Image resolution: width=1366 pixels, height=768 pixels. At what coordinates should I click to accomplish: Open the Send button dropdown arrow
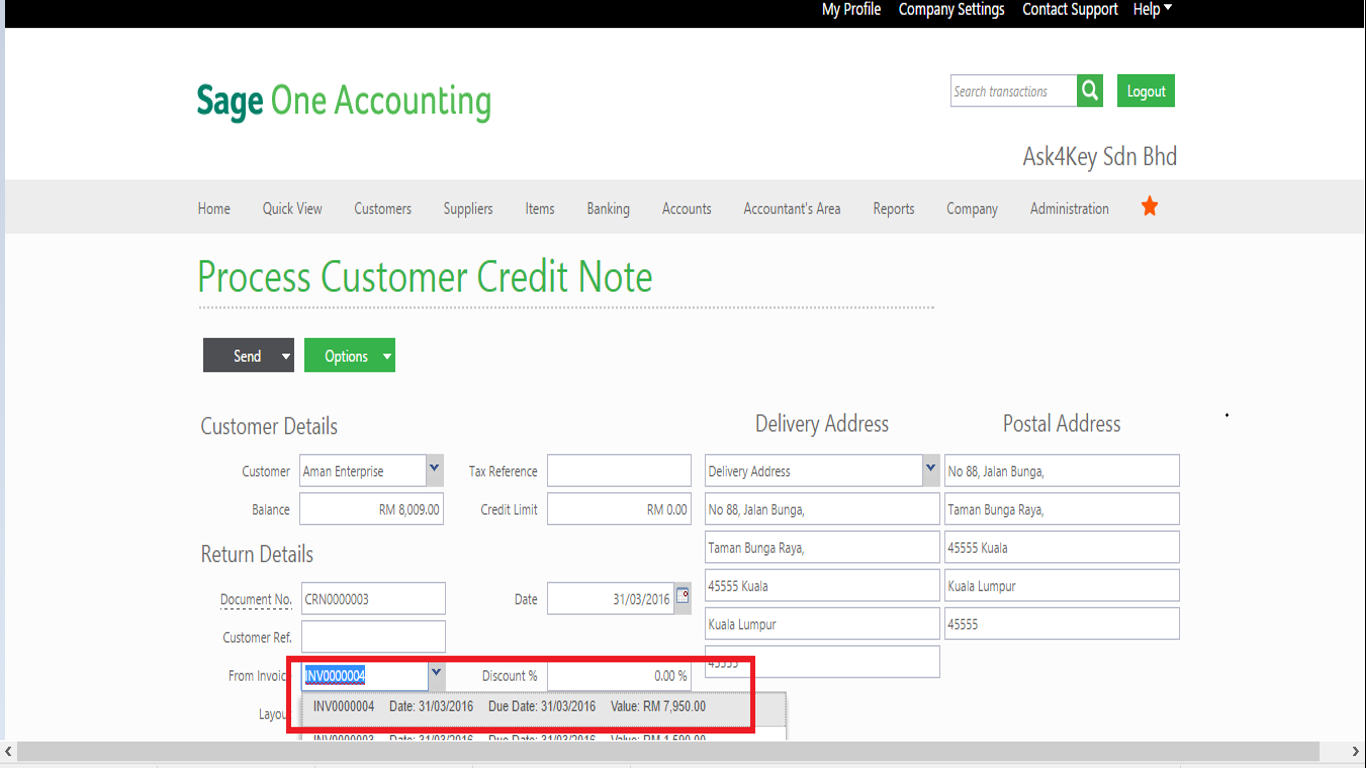285,356
